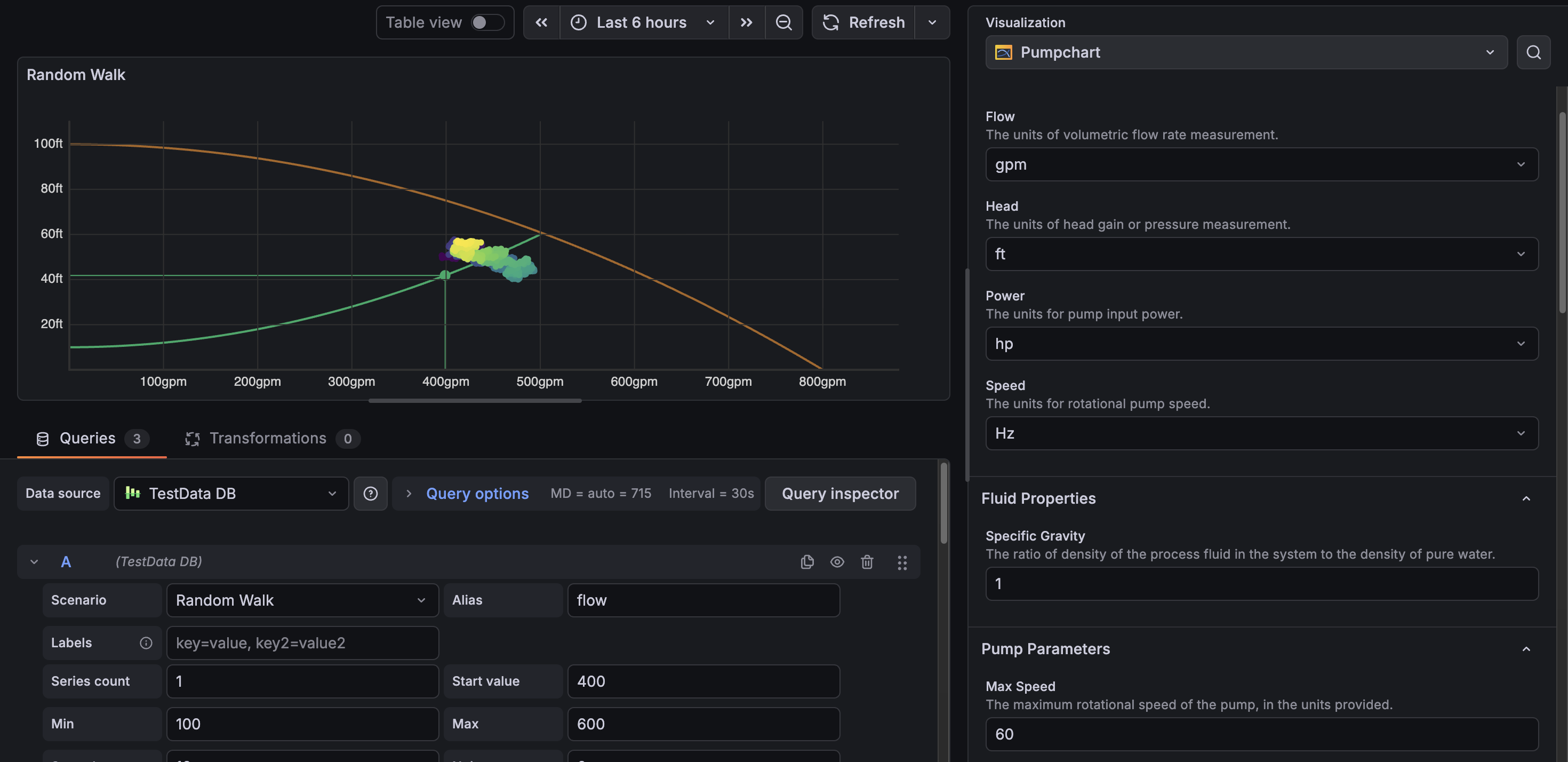Click the Start value field showing 400
Viewport: 1568px width, 762px height.
click(703, 681)
